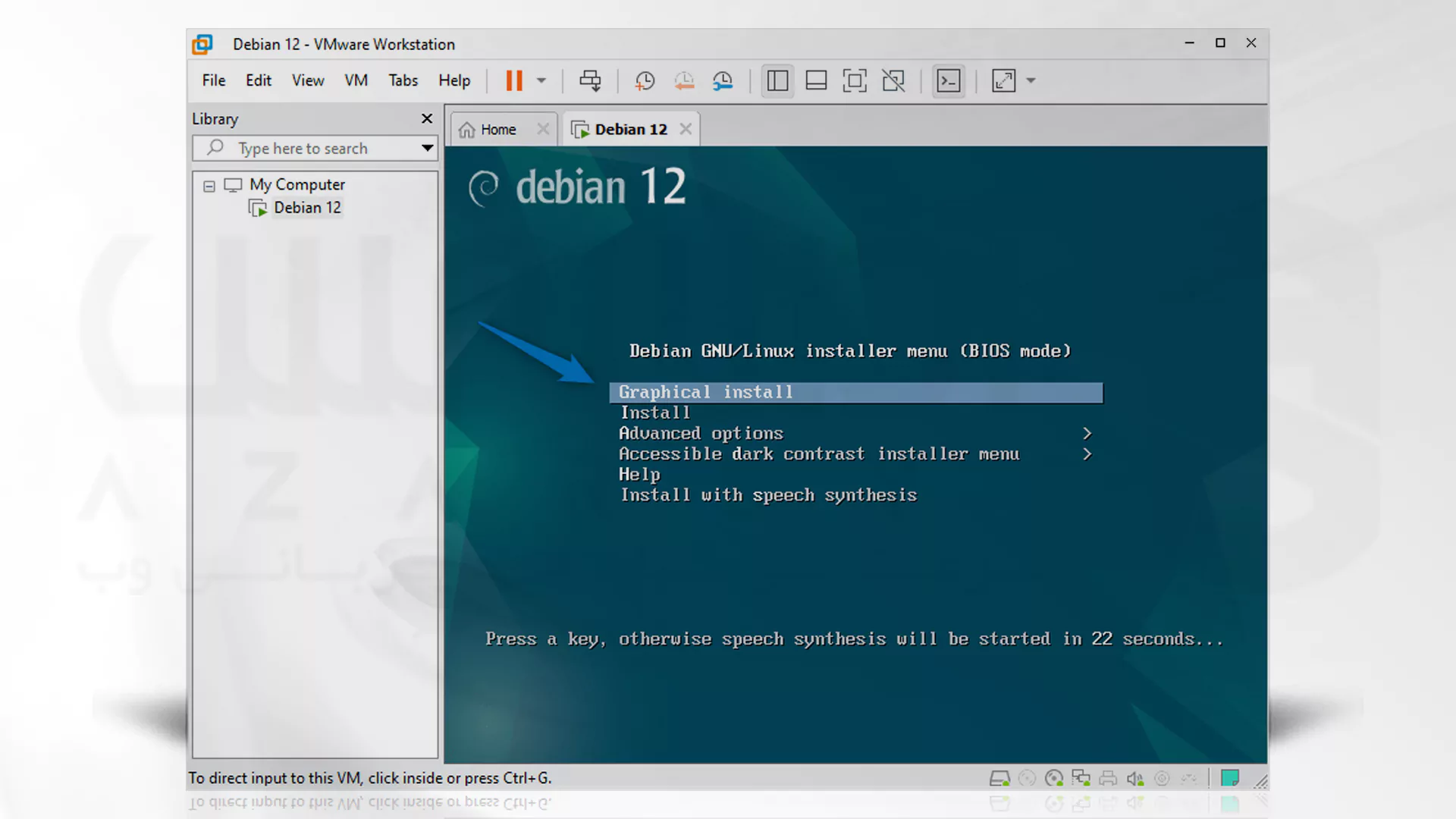Click the network adapter status icon
This screenshot has width=1456, height=819.
coord(1081,778)
